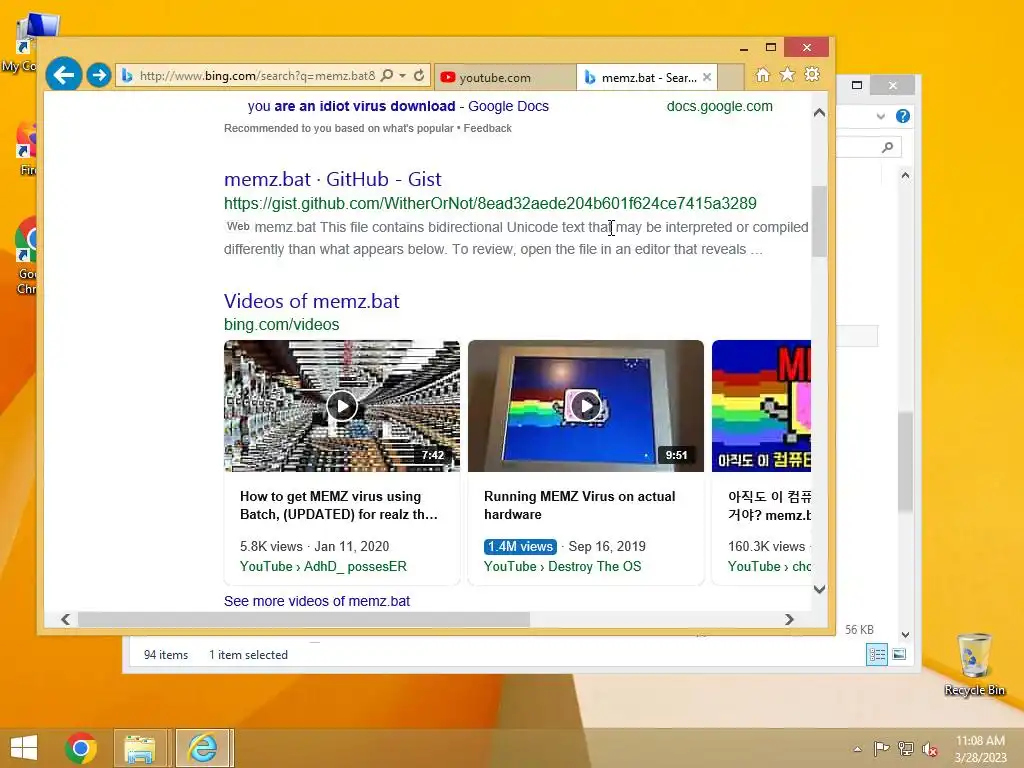The image size is (1024, 768).
Task: Open the Windows Start button
Action: click(24, 748)
